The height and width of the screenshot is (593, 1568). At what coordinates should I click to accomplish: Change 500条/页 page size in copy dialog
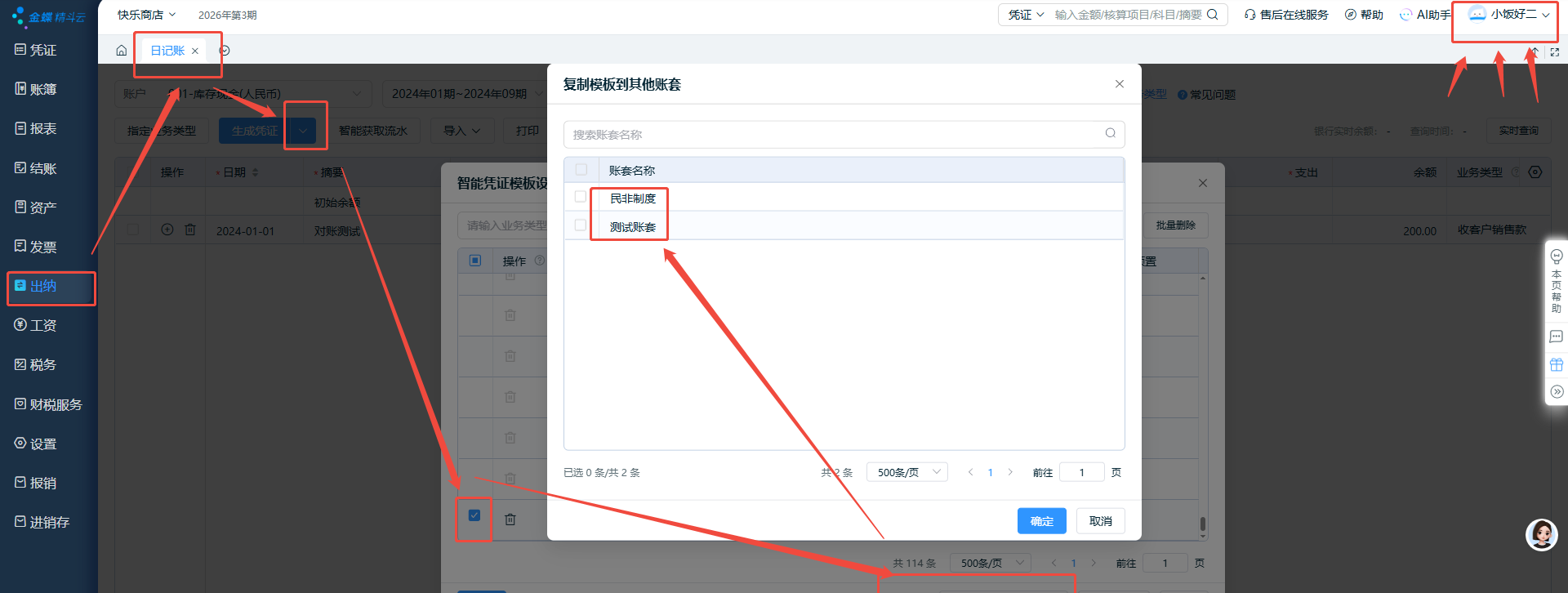907,472
